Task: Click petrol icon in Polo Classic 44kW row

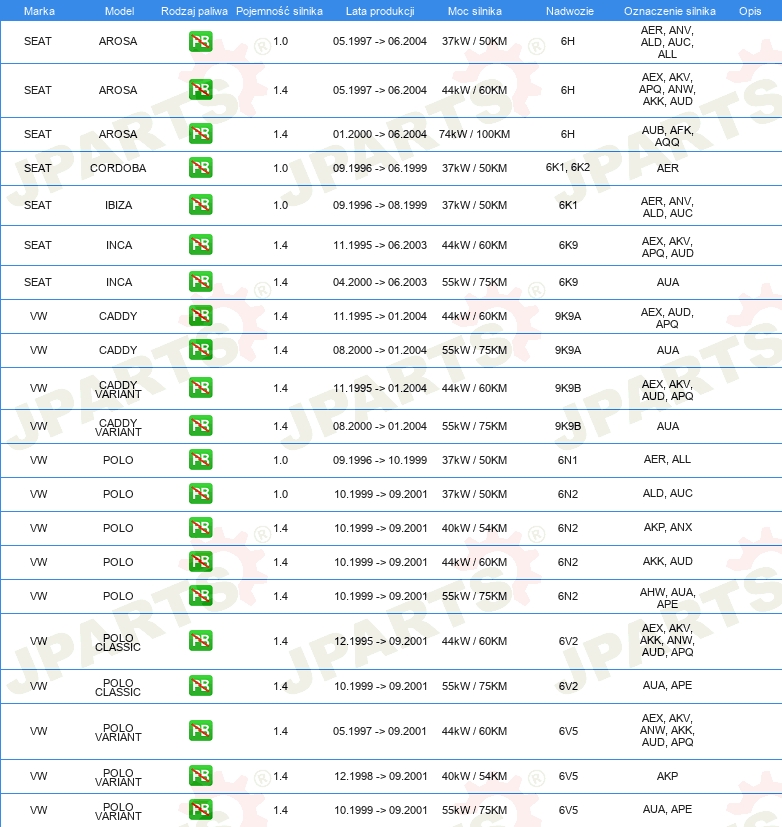Action: tap(200, 641)
